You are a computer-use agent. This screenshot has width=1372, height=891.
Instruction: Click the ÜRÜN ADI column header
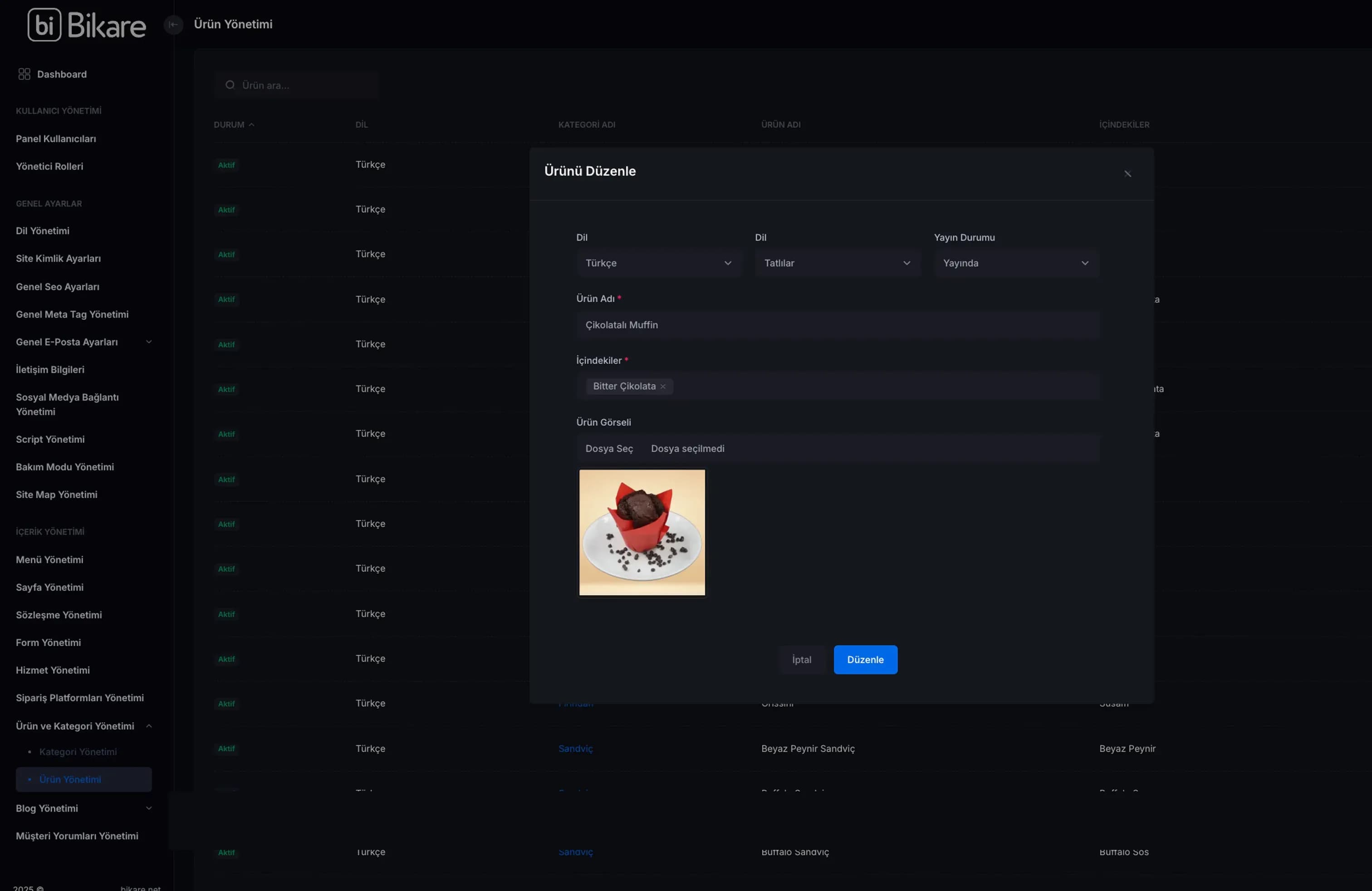tap(780, 124)
